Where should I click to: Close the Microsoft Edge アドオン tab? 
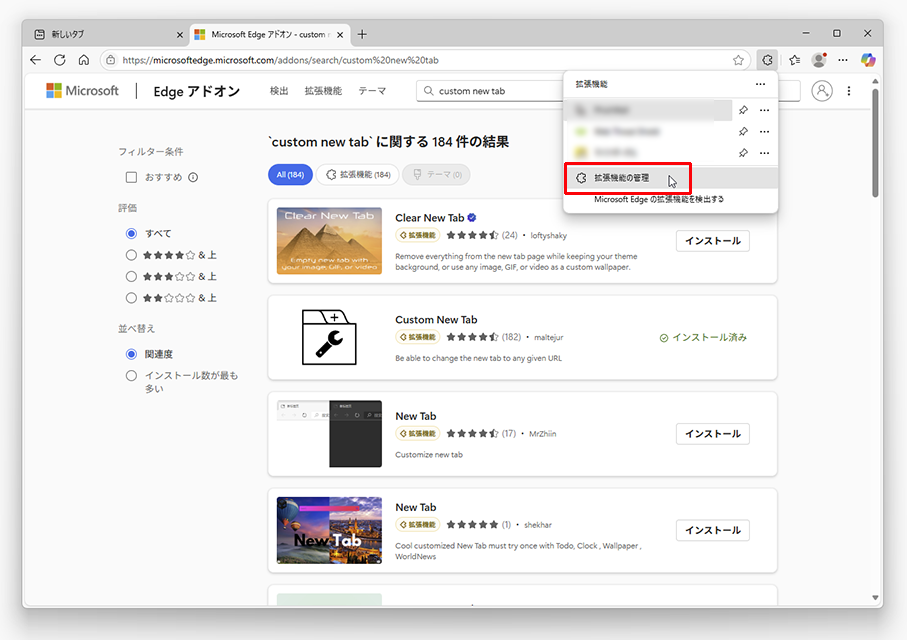[340, 35]
